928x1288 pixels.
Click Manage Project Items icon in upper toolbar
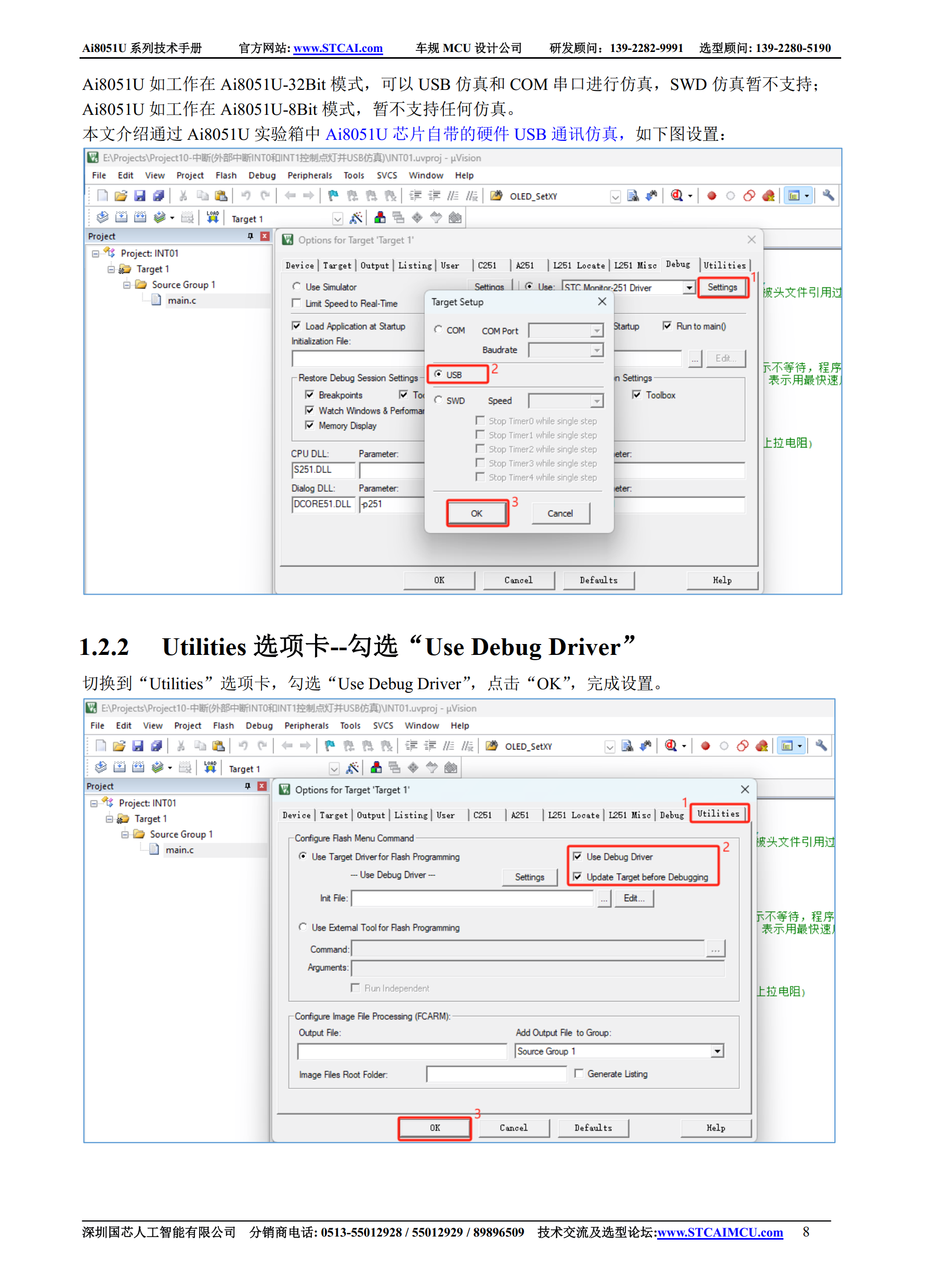click(380, 217)
